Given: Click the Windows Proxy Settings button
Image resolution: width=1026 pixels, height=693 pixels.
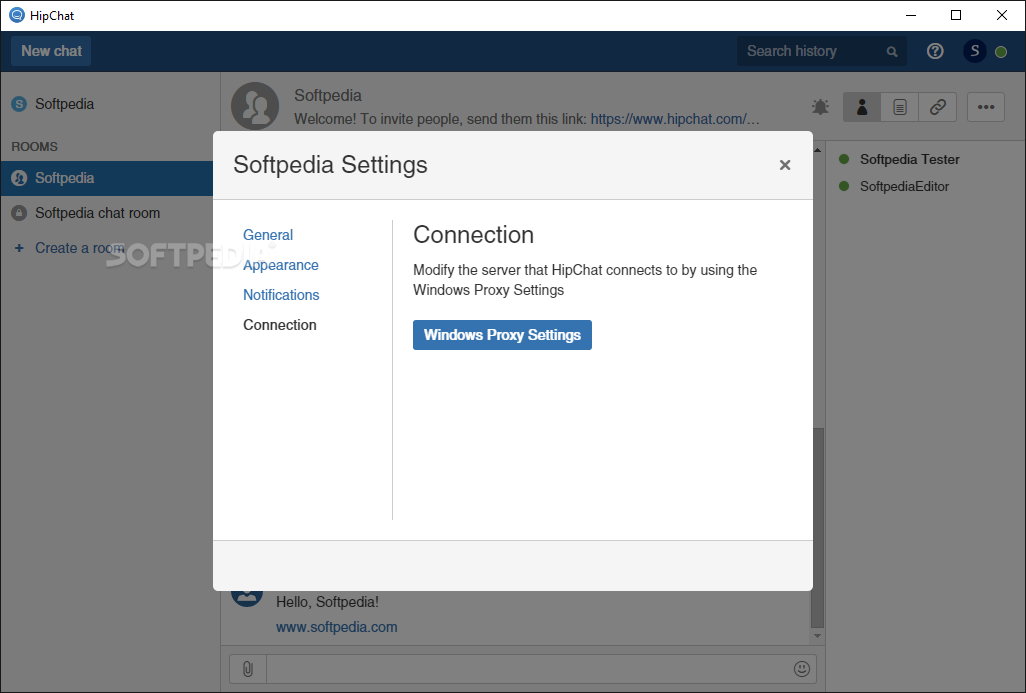Looking at the screenshot, I should (x=502, y=335).
